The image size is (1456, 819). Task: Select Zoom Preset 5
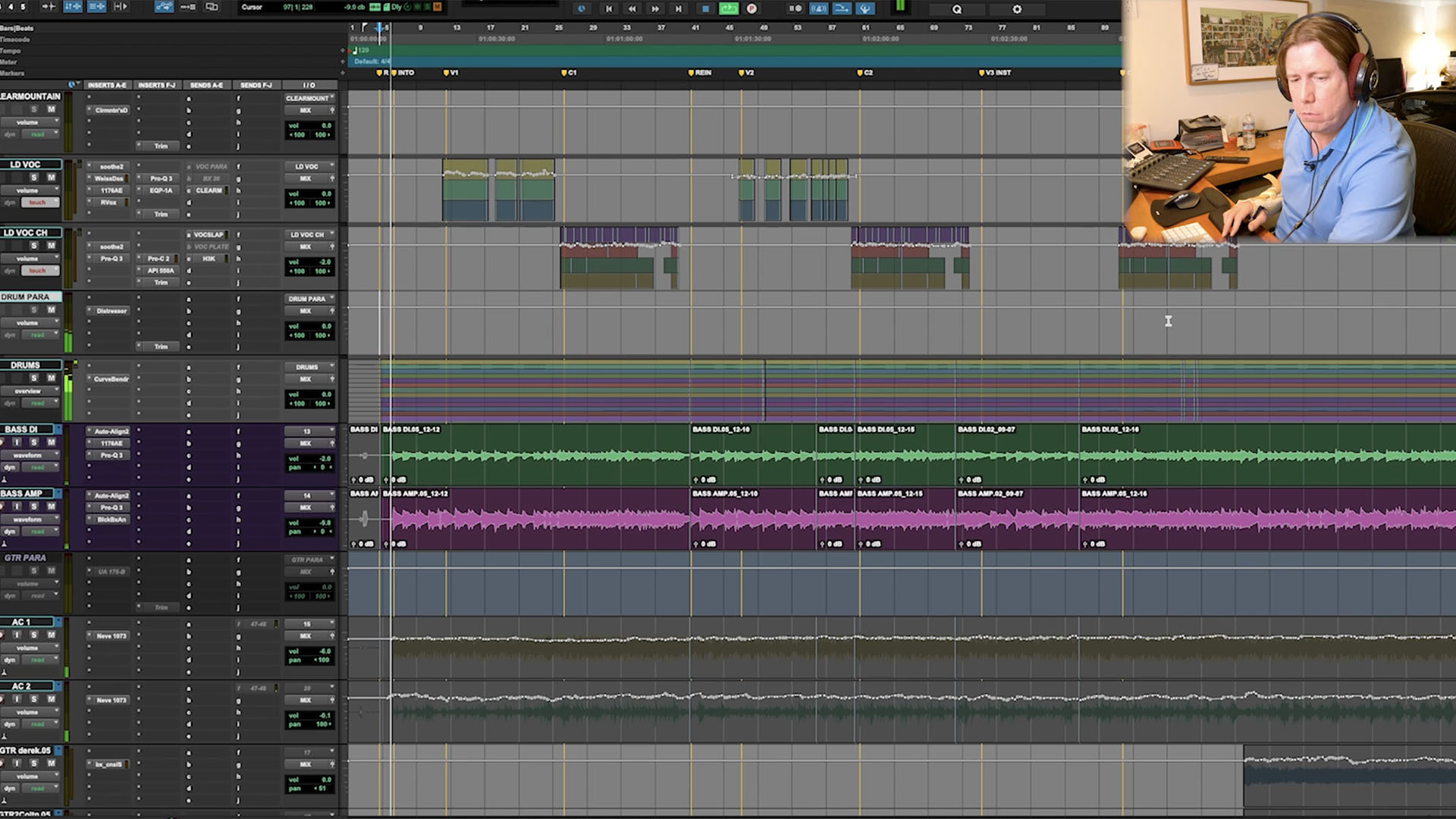click(x=23, y=7)
